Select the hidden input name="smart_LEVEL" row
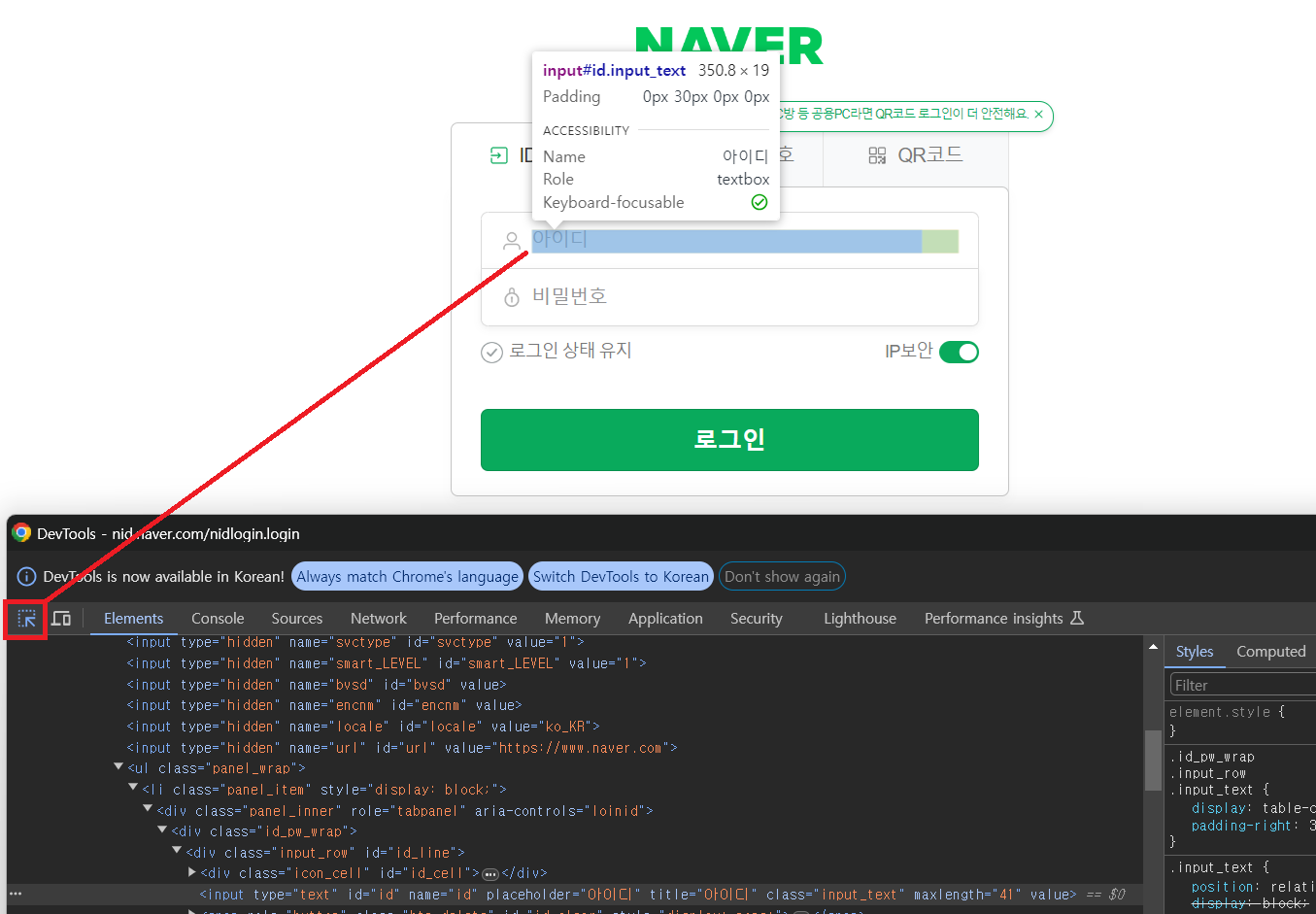Screen dimensions: 1316x914 click(x=387, y=663)
